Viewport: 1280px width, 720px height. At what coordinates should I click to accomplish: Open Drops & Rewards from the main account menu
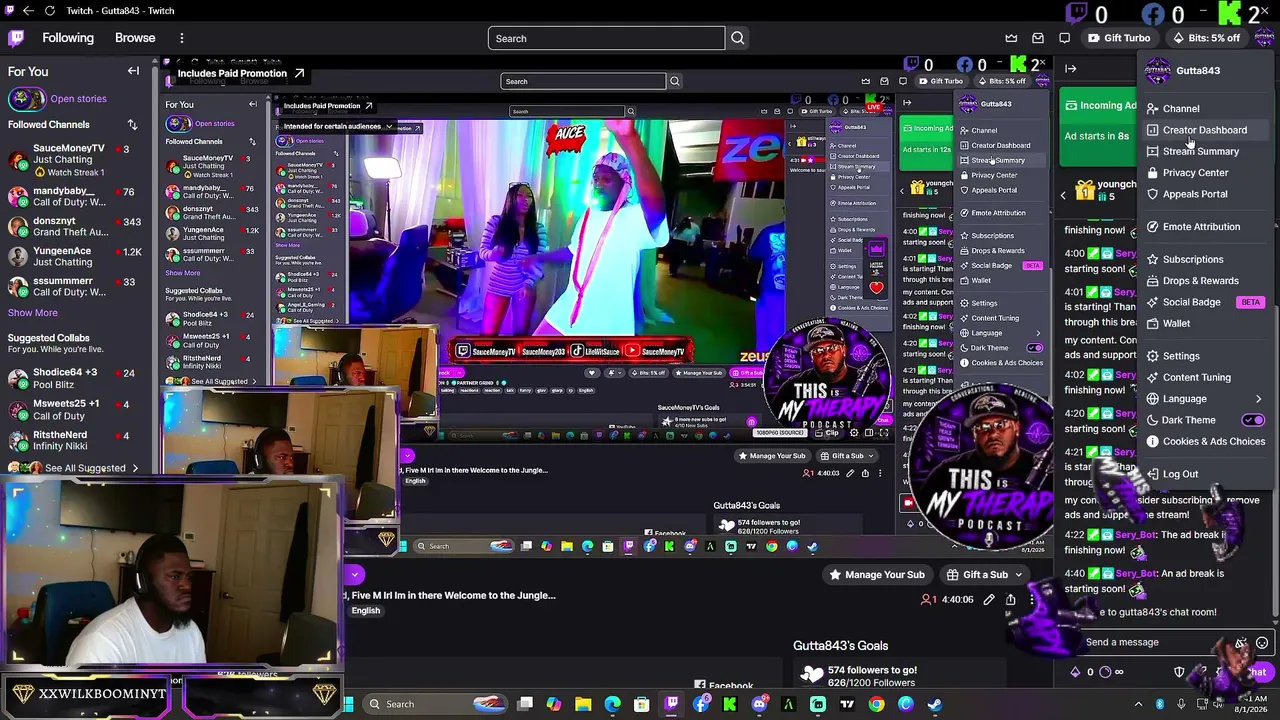tap(1208, 281)
